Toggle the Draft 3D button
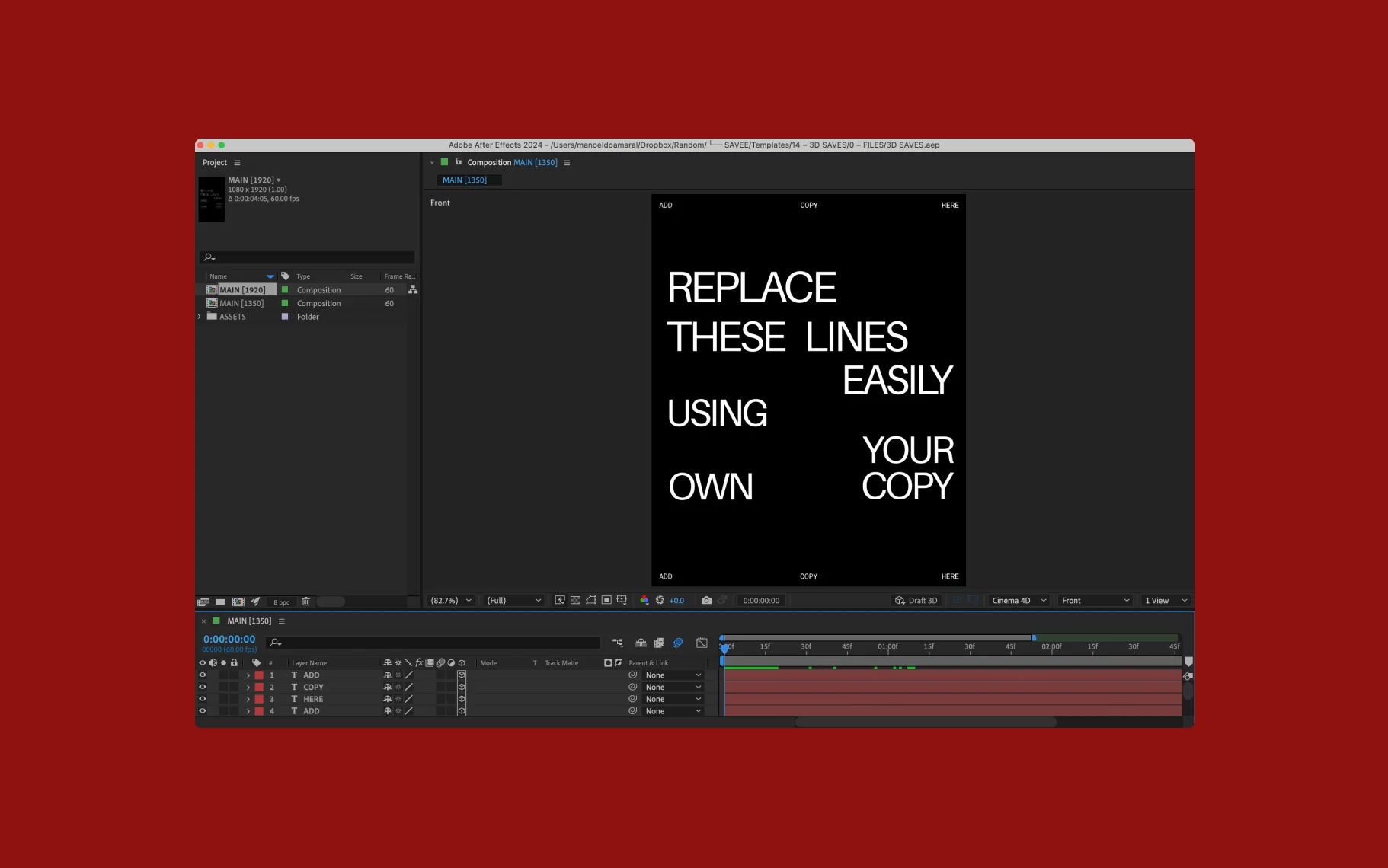 (916, 601)
